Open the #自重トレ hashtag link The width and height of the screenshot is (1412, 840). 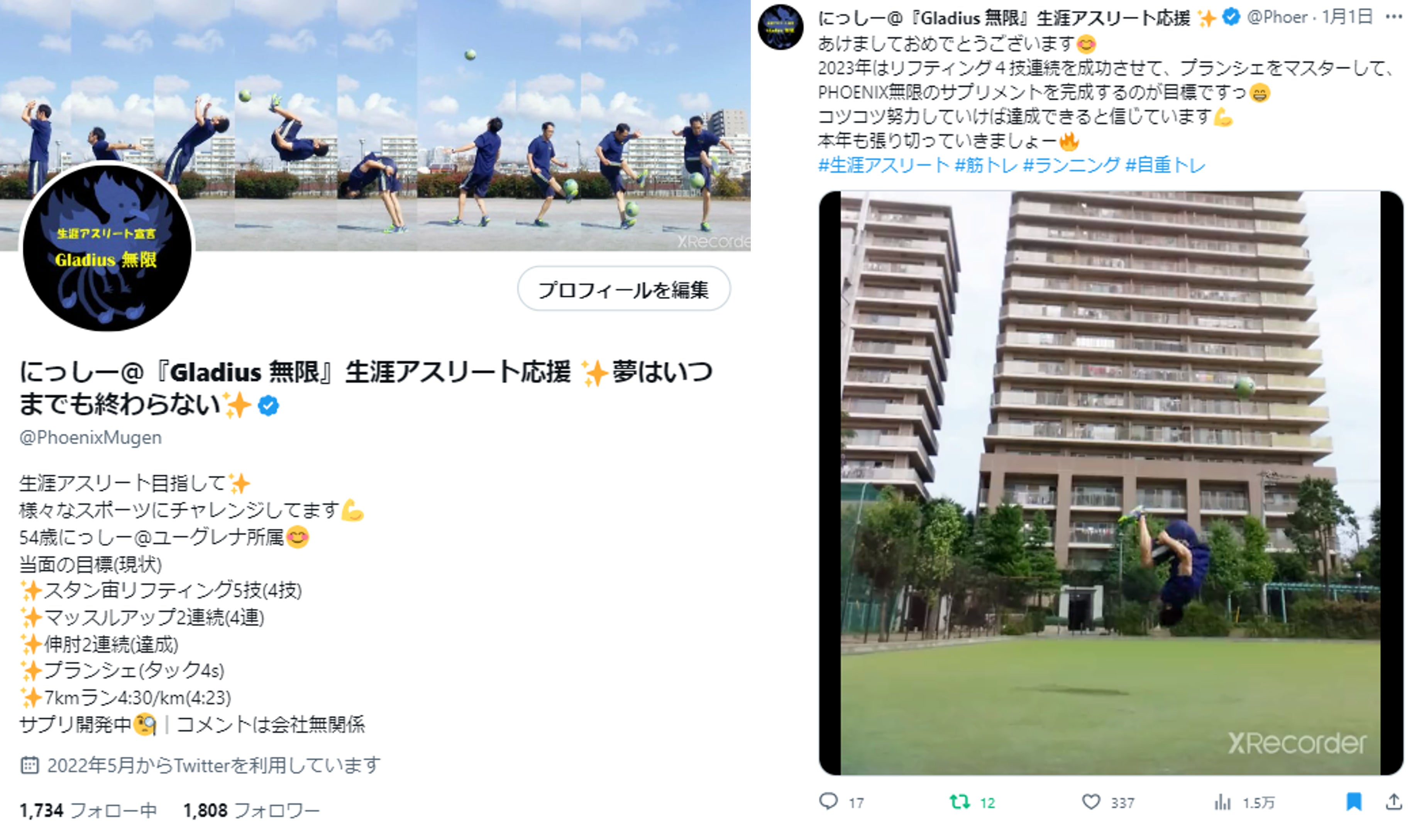tap(1165, 165)
